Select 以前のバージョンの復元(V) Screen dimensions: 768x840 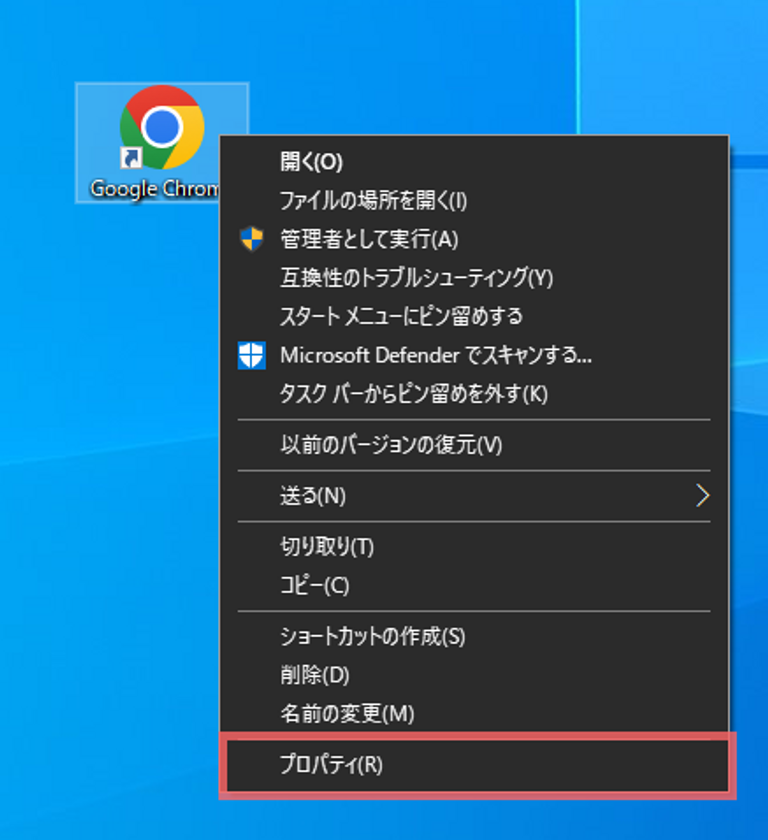coord(474,445)
